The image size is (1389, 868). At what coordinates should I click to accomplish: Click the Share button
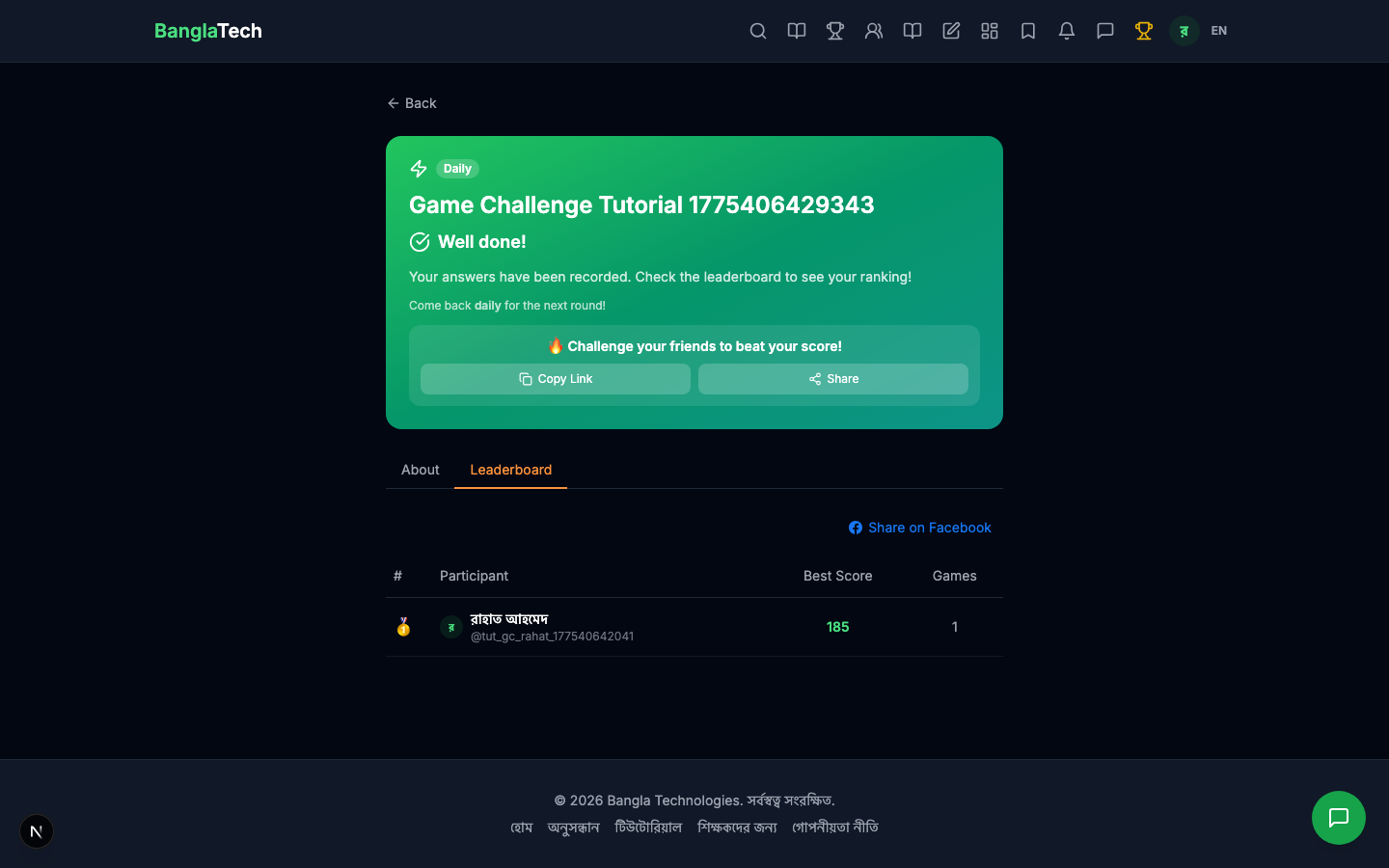(832, 379)
